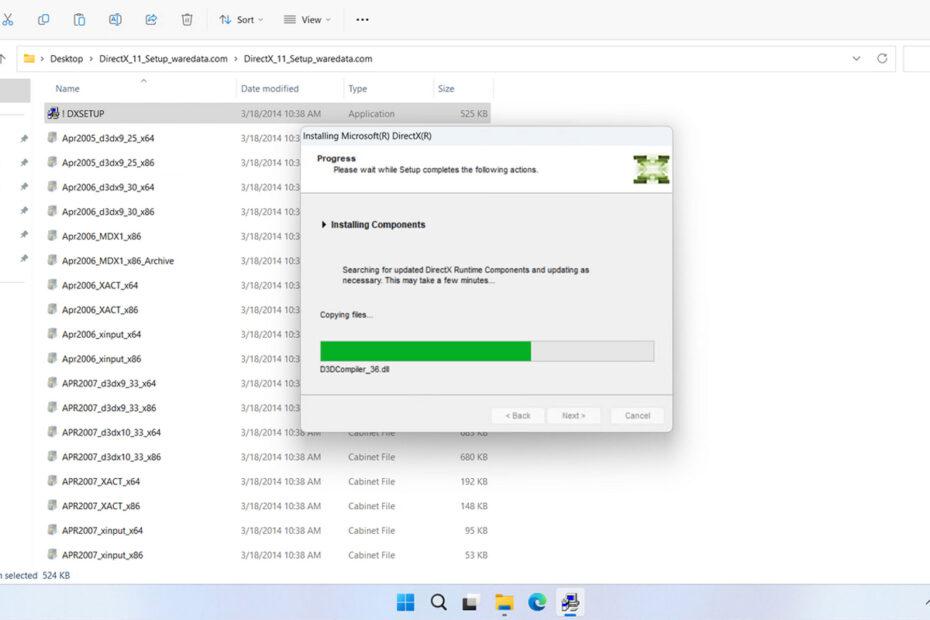Select file Apr2006_MDX1_x86_Archive
The image size is (930, 620).
(118, 261)
